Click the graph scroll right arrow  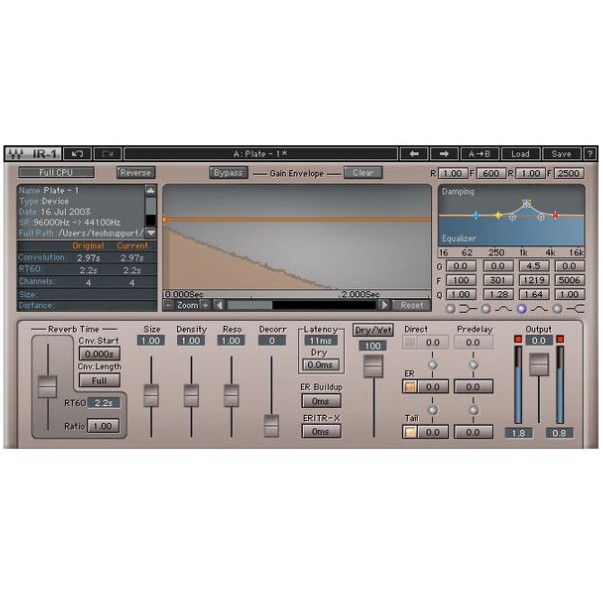coord(384,305)
